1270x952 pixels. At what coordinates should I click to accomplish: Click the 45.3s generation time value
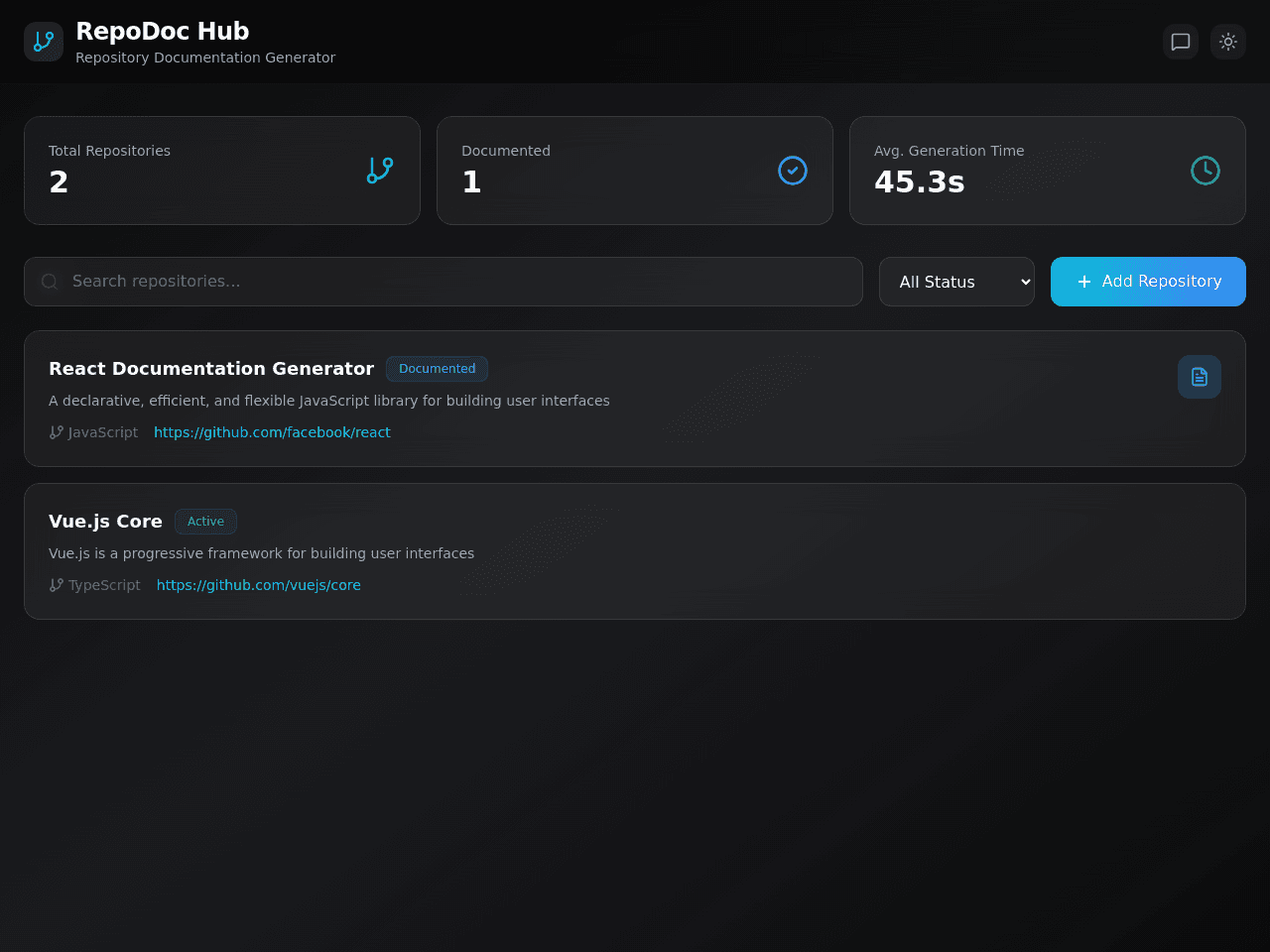[920, 182]
